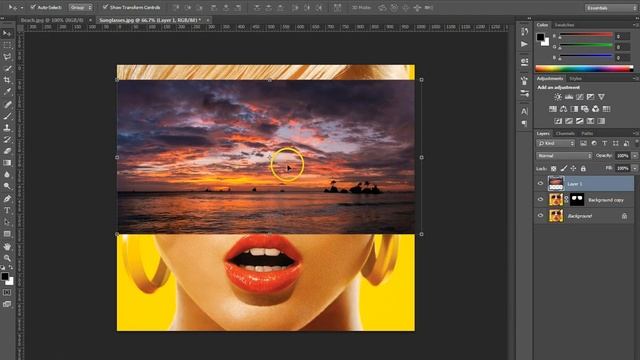This screenshot has height=360, width=640.
Task: Toggle Show Transform Controls checkbox
Action: pos(105,7)
